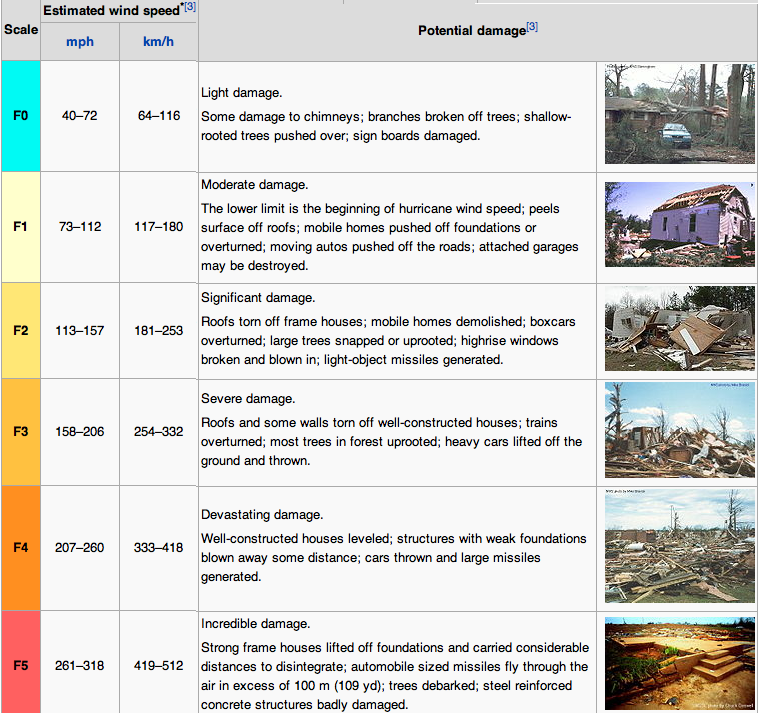758x713 pixels.
Task: Open the km/h link in header
Action: click(x=158, y=42)
